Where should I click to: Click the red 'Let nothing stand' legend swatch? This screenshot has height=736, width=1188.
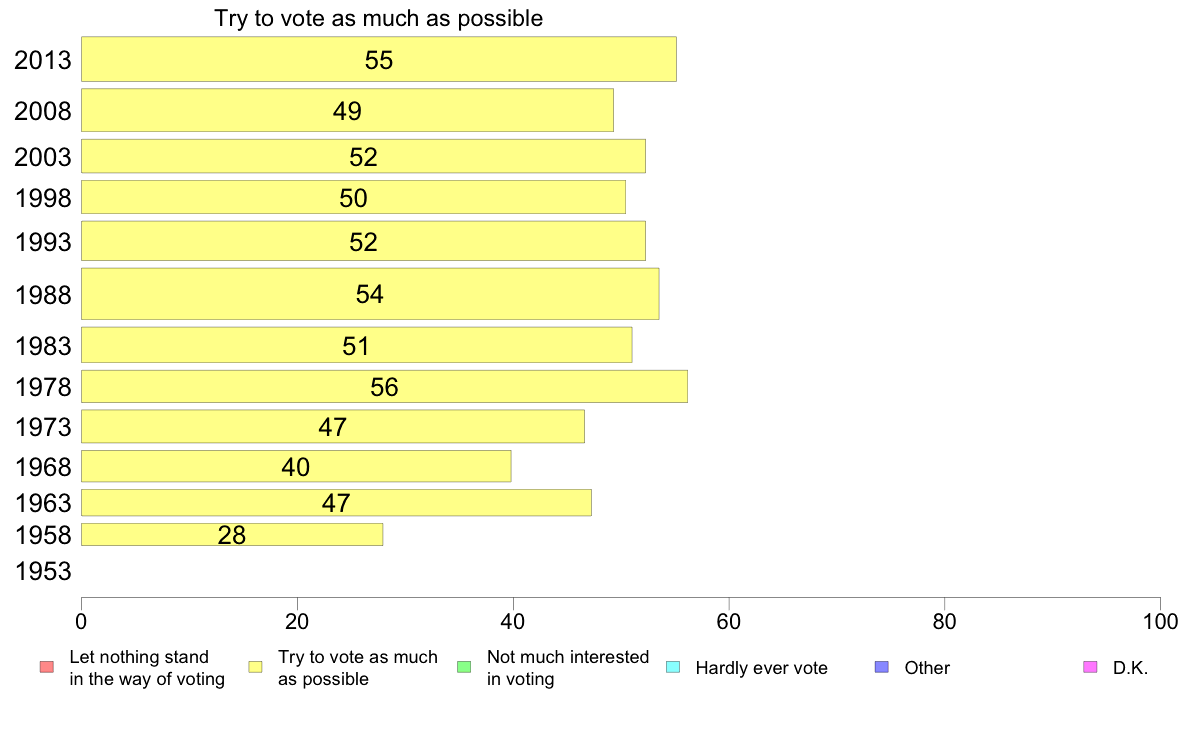(x=47, y=667)
